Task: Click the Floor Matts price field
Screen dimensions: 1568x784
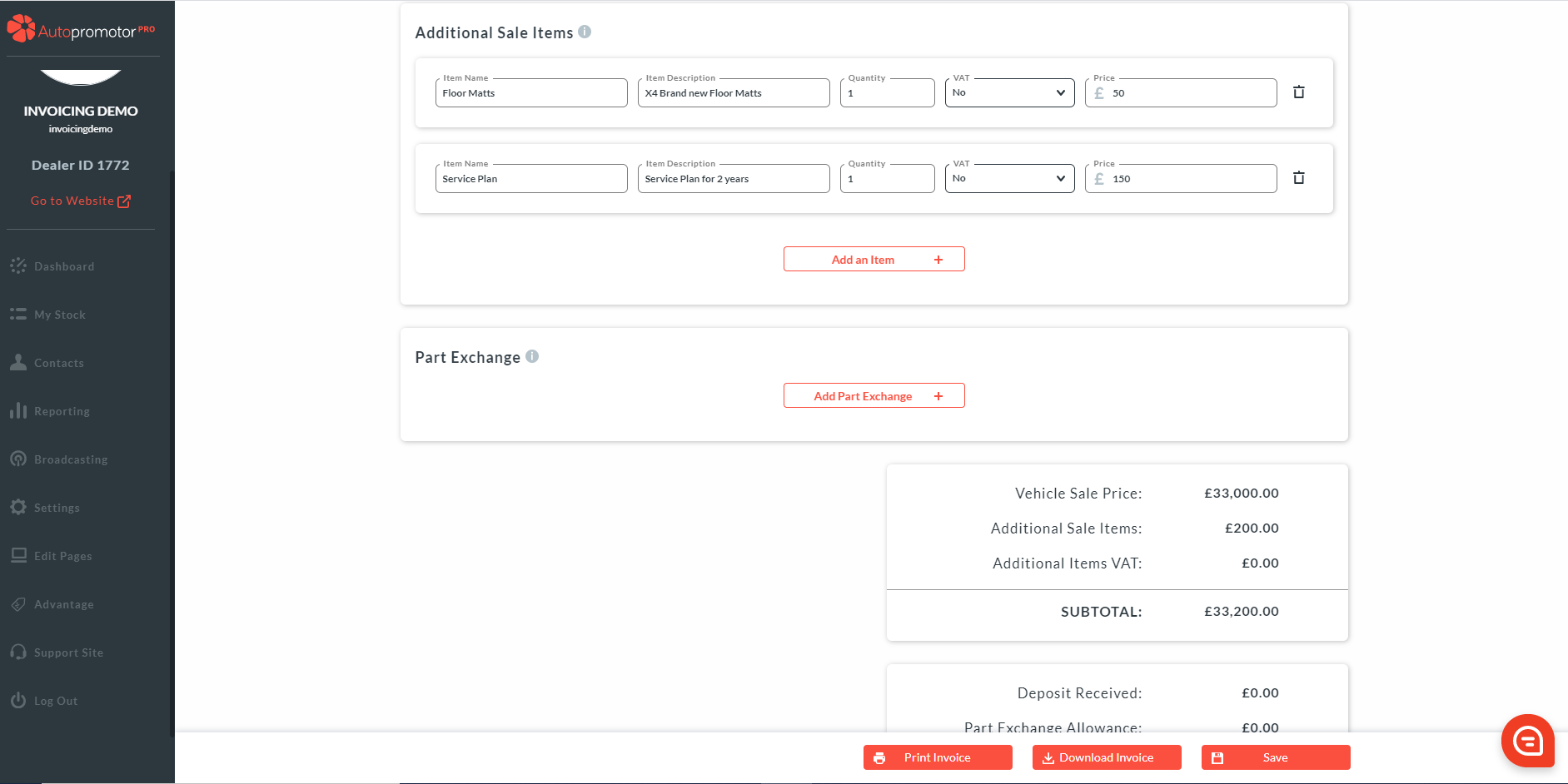Action: [1190, 93]
